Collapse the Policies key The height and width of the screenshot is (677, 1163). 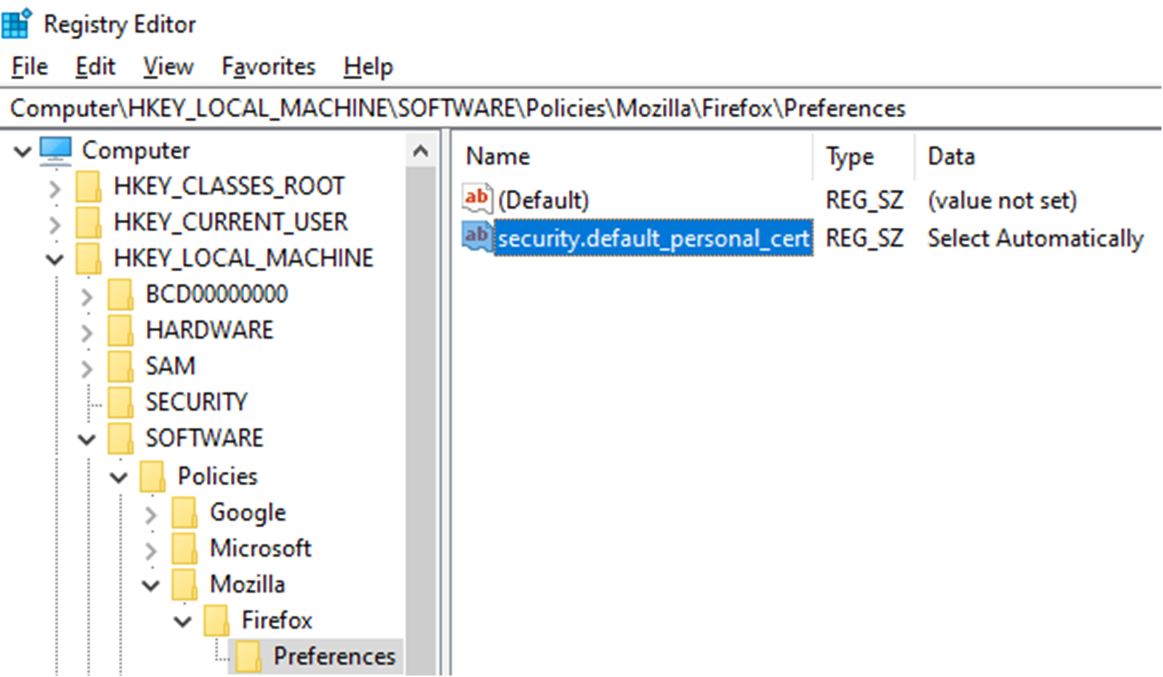[x=119, y=478]
